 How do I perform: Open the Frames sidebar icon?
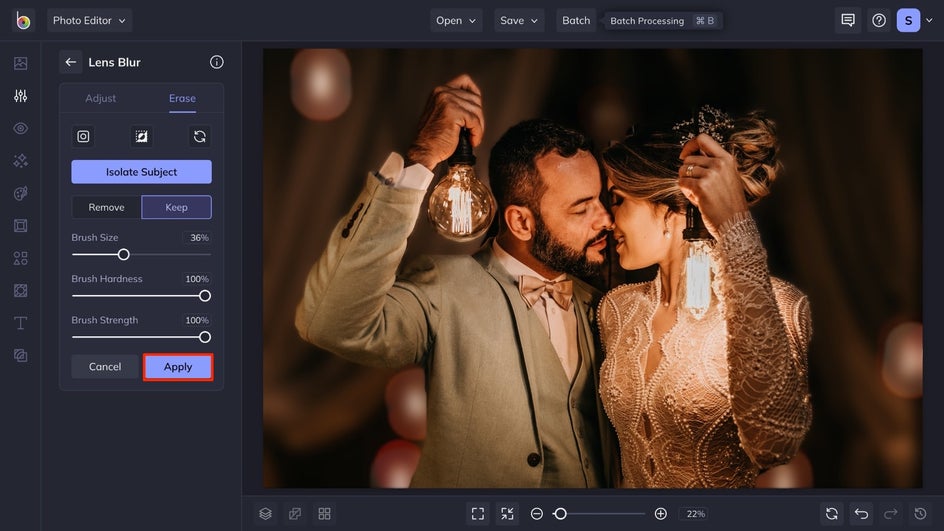(x=20, y=226)
